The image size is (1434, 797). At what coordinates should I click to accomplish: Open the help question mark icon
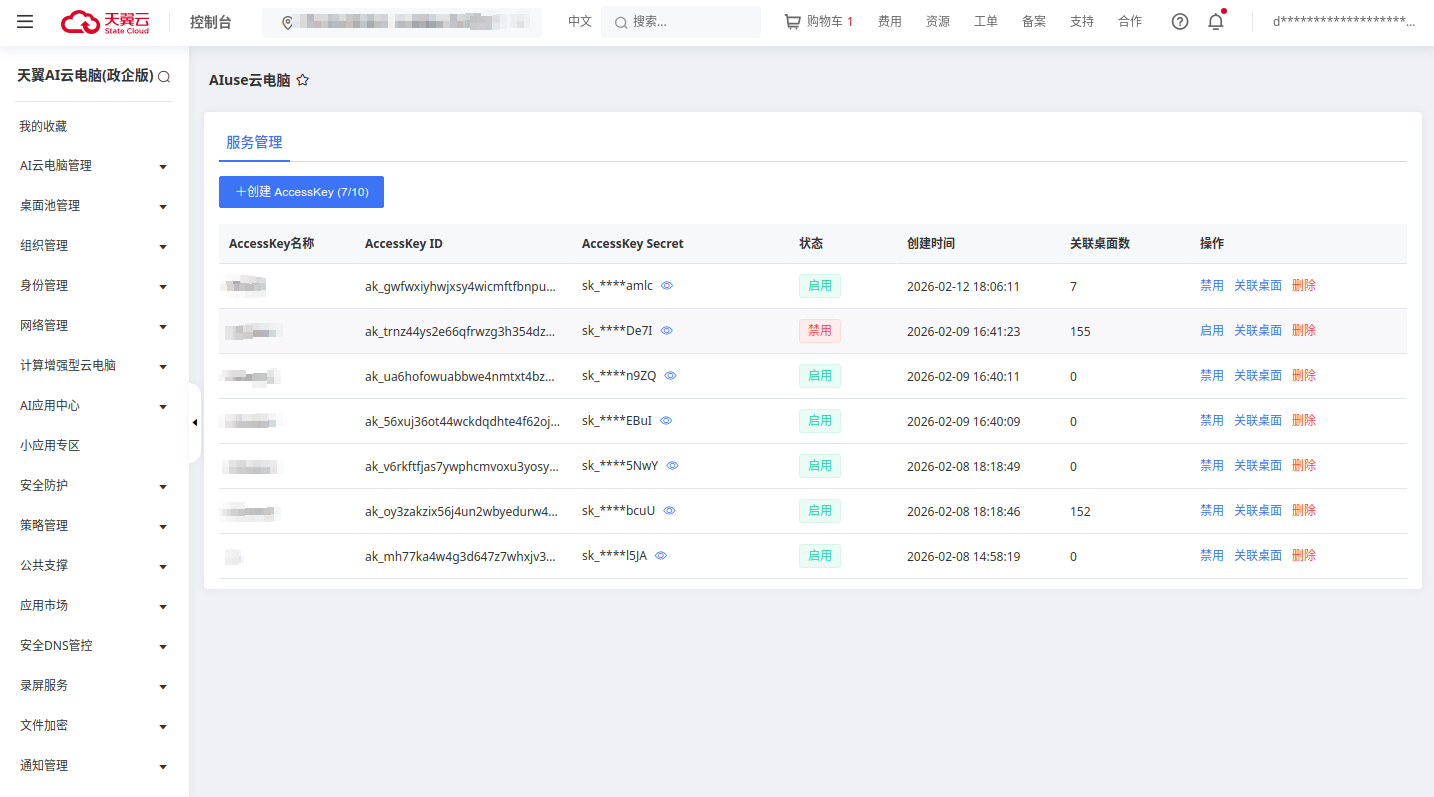click(x=1180, y=22)
